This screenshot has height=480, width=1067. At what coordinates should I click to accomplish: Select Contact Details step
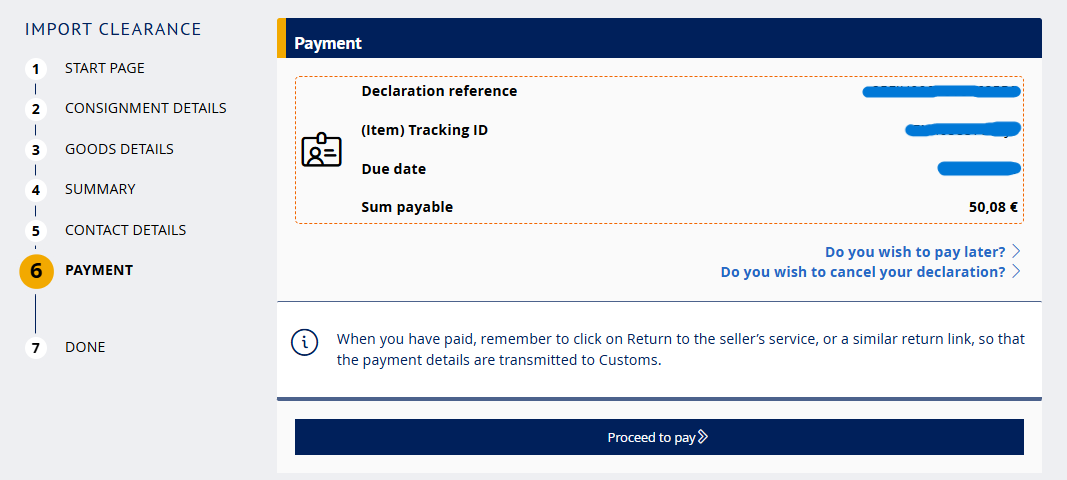tap(125, 230)
